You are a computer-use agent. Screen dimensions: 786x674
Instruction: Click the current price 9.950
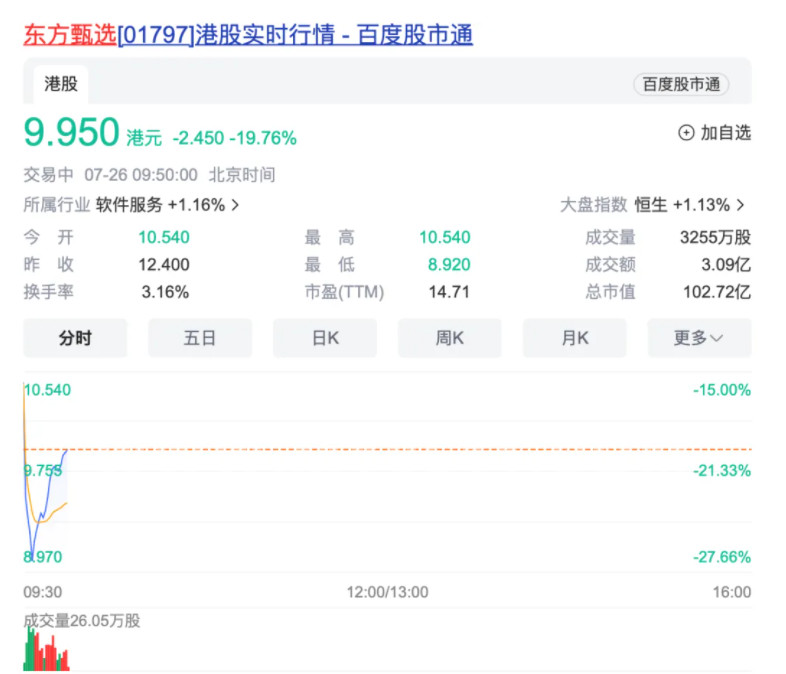pyautogui.click(x=71, y=132)
